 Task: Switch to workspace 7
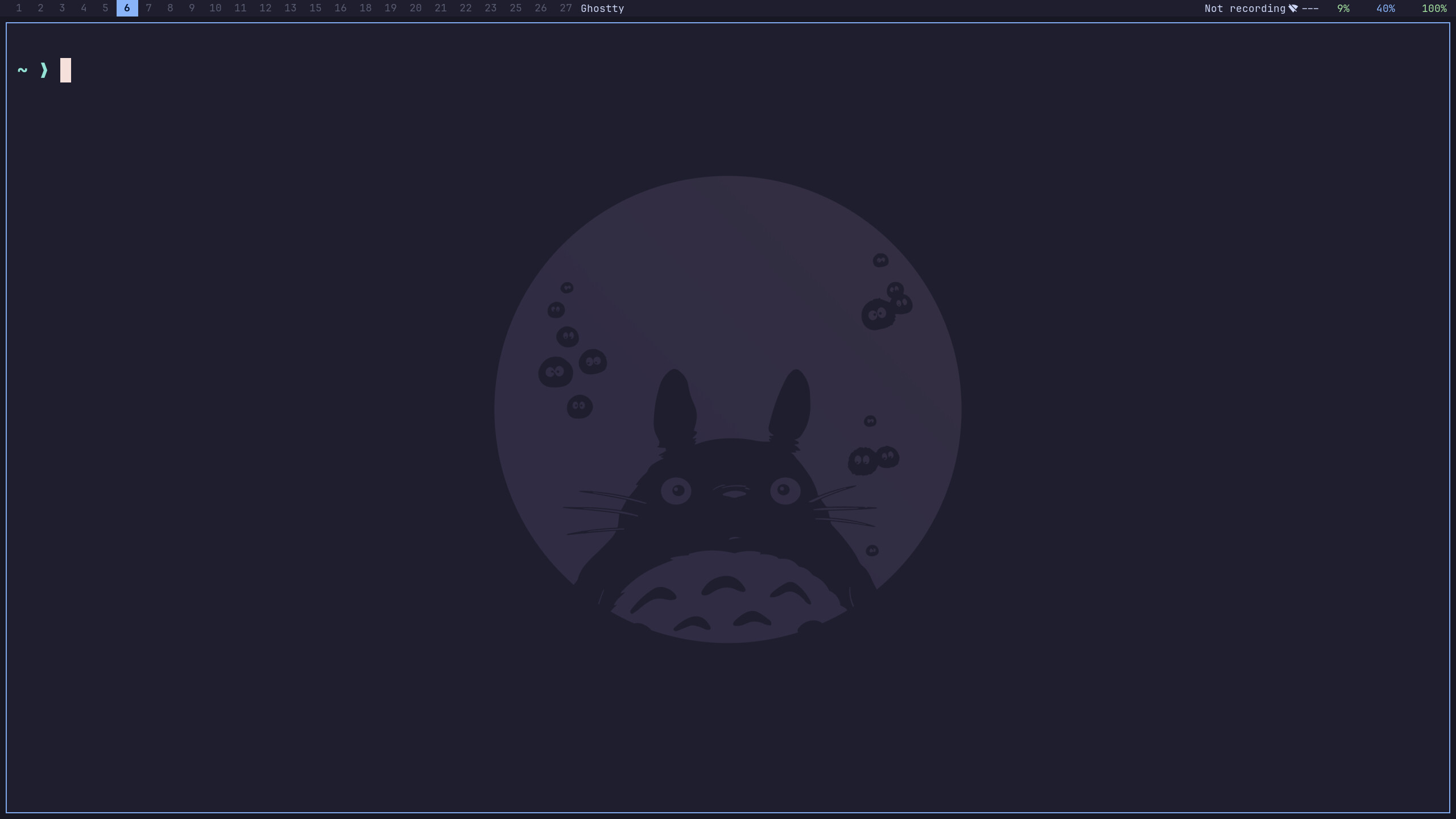point(148,8)
